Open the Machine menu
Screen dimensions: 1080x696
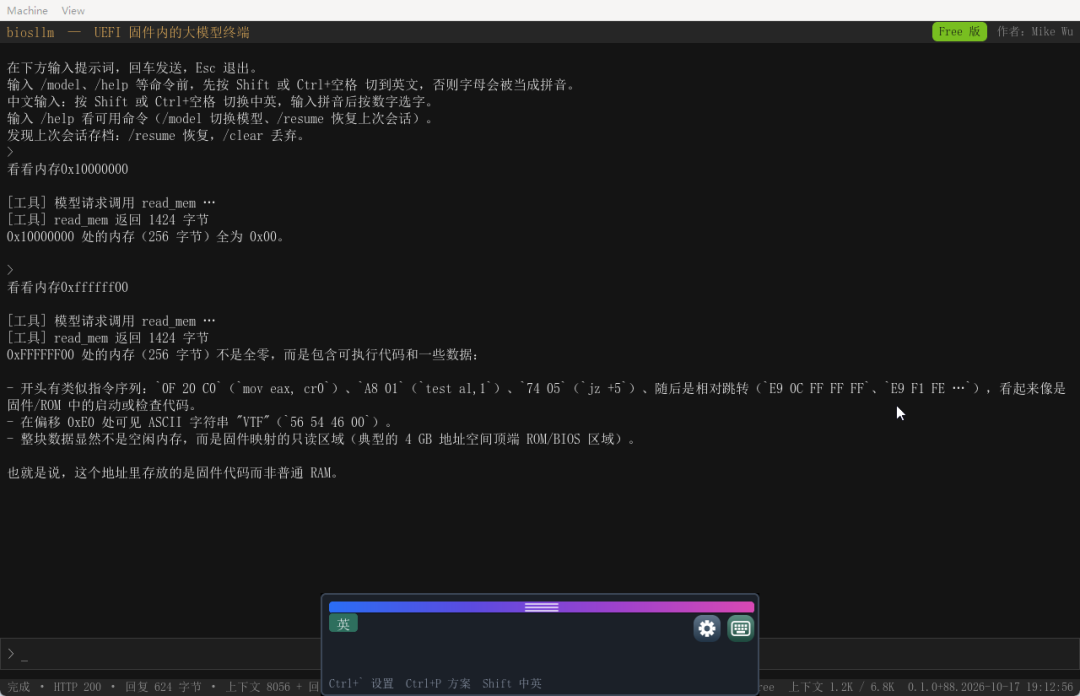click(28, 10)
